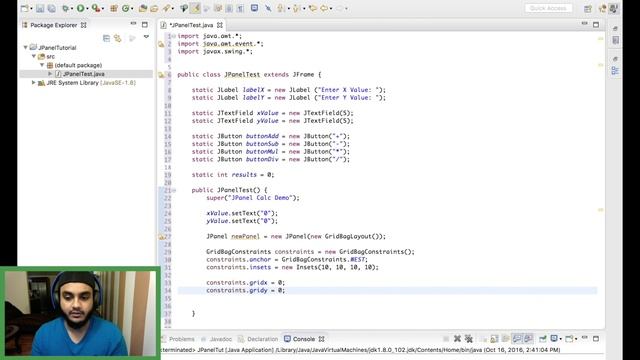Click Remove All Terminated Launches icon
The image size is (640, 360).
(469, 338)
